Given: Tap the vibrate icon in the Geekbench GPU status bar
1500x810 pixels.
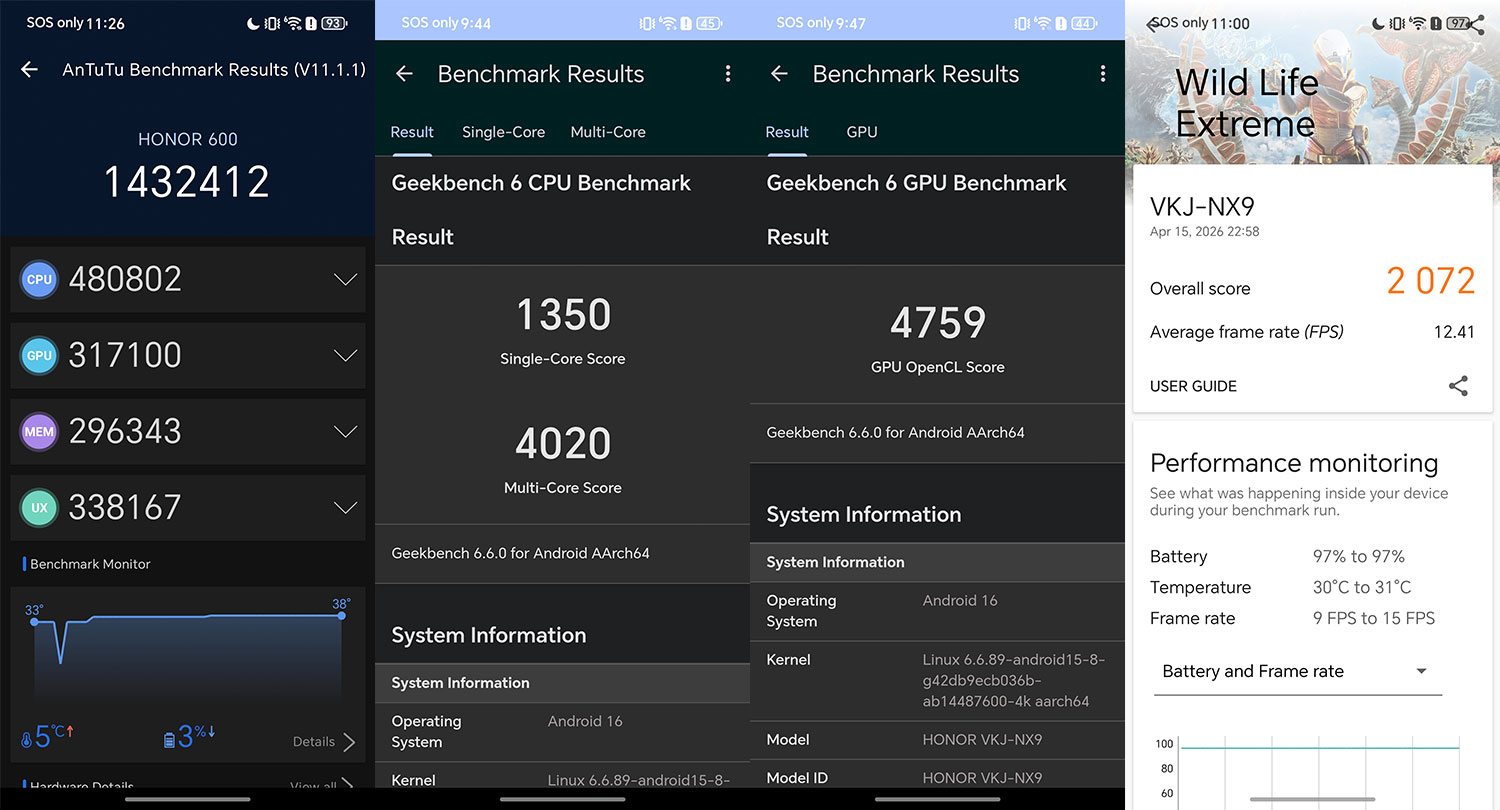Looking at the screenshot, I should click(x=1022, y=23).
